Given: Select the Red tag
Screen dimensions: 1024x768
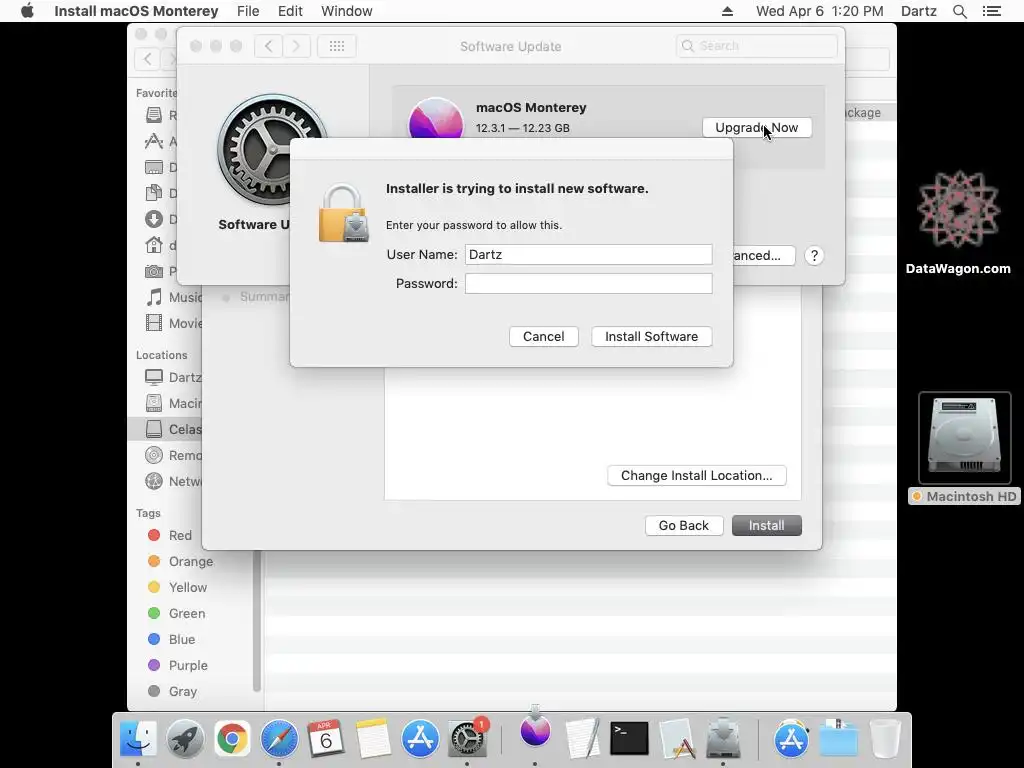Looking at the screenshot, I should 170,536.
